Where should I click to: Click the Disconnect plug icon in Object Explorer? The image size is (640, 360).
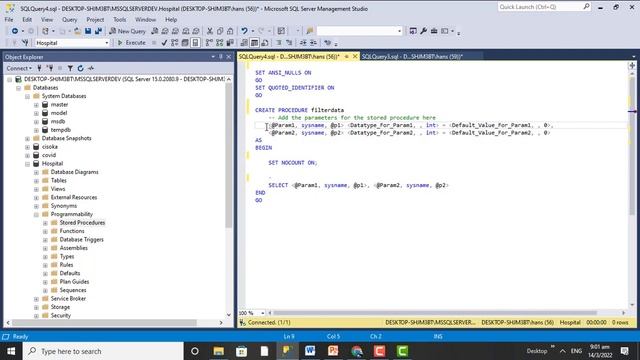50,68
